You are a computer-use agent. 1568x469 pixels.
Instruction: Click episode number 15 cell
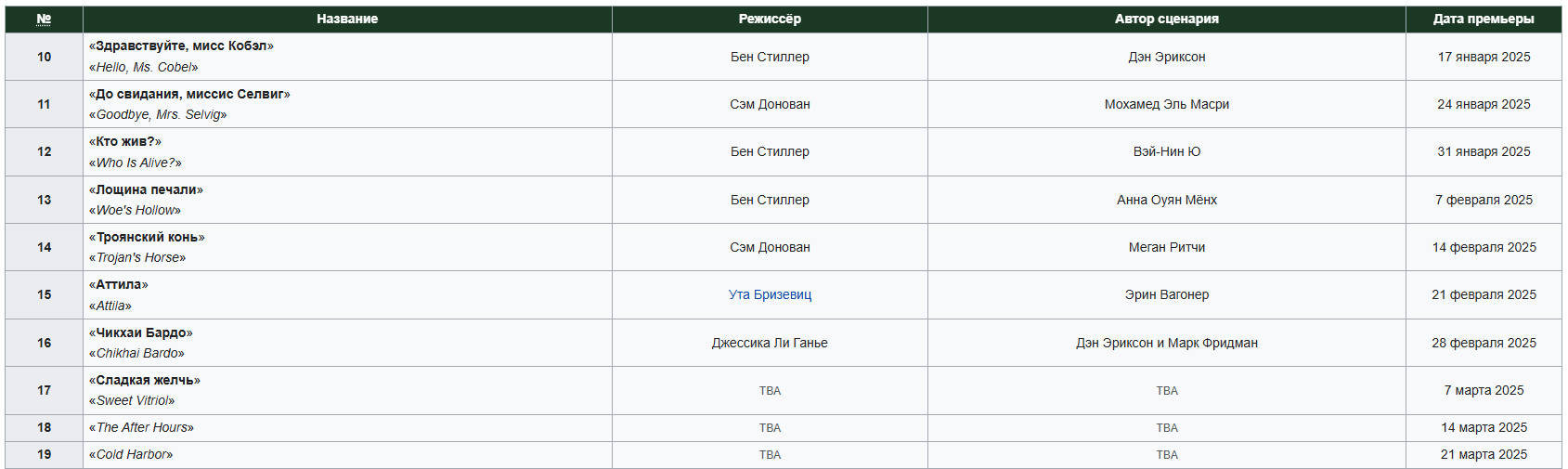tap(44, 294)
